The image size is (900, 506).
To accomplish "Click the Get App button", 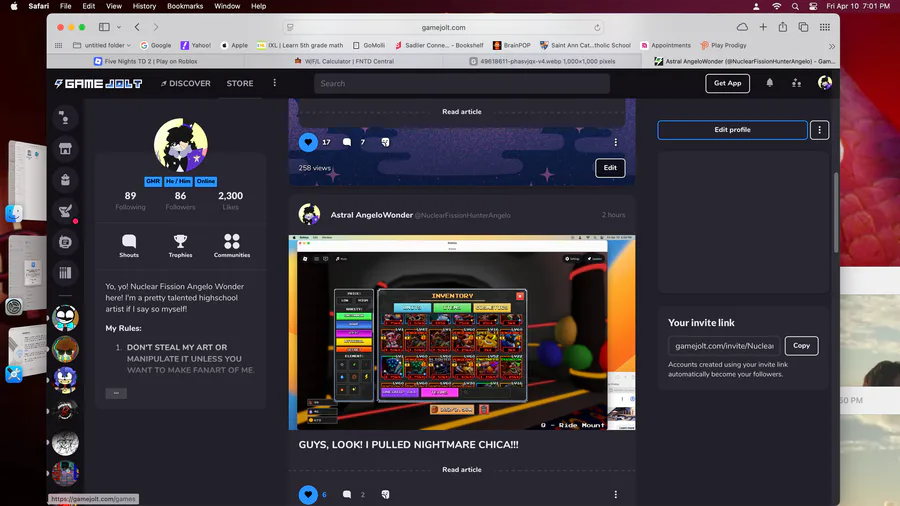I will (727, 83).
